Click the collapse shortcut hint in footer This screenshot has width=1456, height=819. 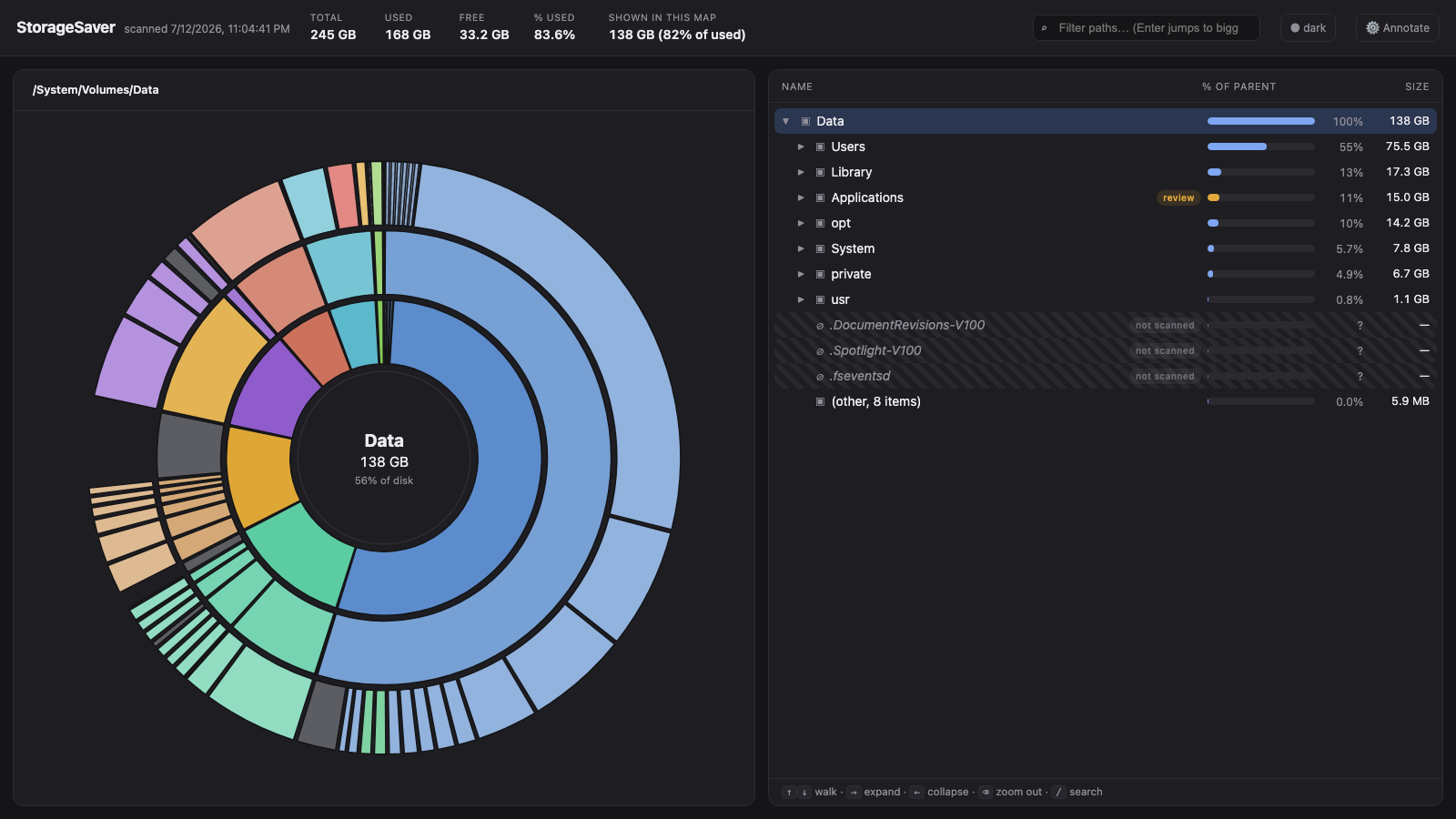point(940,792)
